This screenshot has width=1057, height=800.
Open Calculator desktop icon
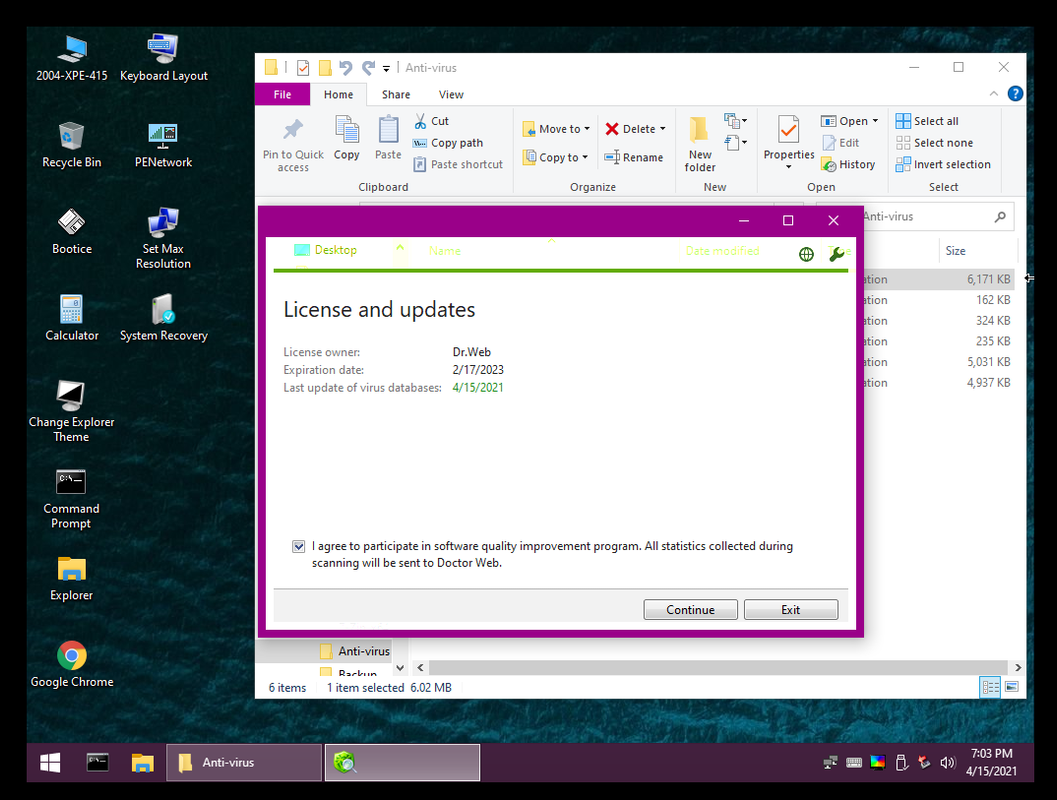tap(71, 317)
